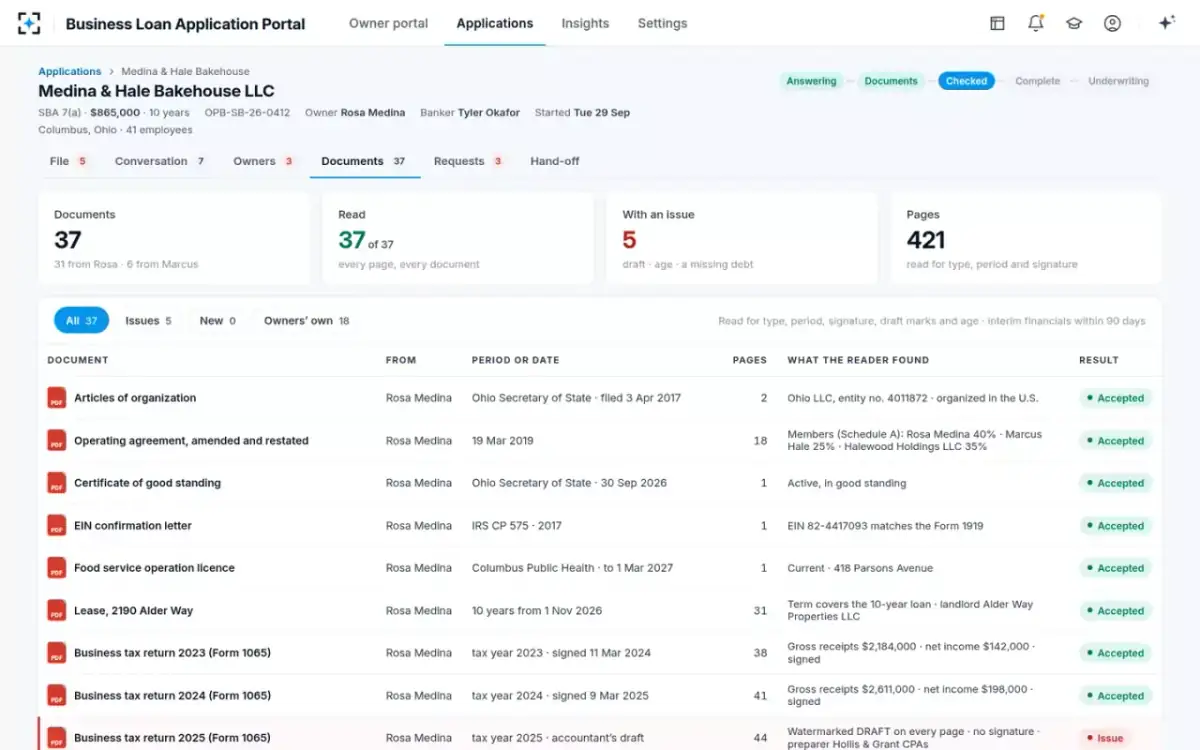Switch to the Hand-off tab

[555, 161]
